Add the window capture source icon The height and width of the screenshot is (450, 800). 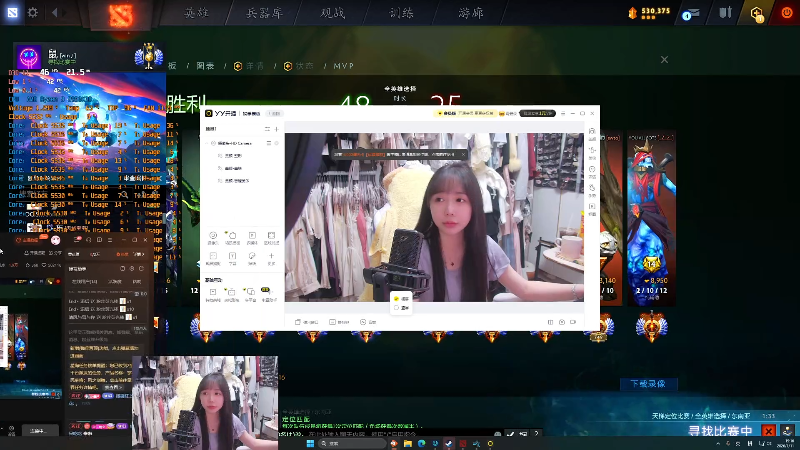[213, 258]
